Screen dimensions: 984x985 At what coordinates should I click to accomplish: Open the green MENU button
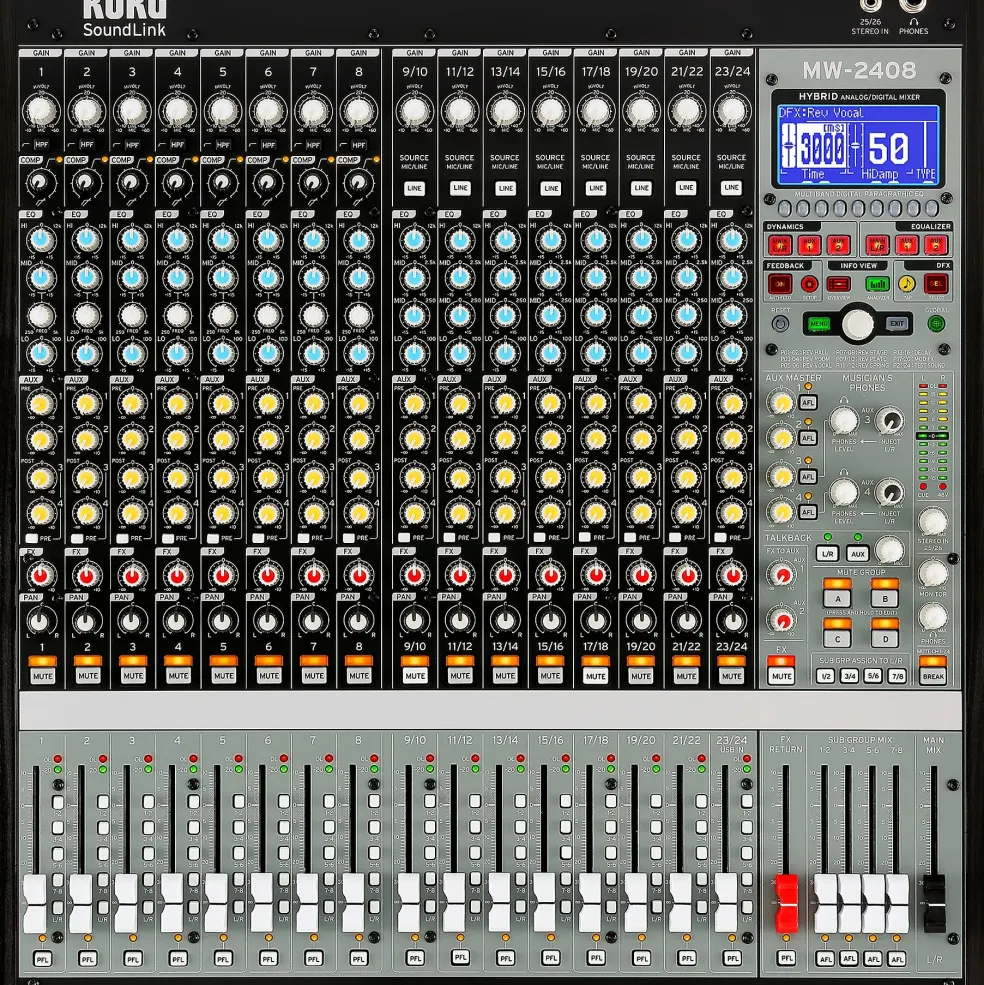(x=818, y=324)
